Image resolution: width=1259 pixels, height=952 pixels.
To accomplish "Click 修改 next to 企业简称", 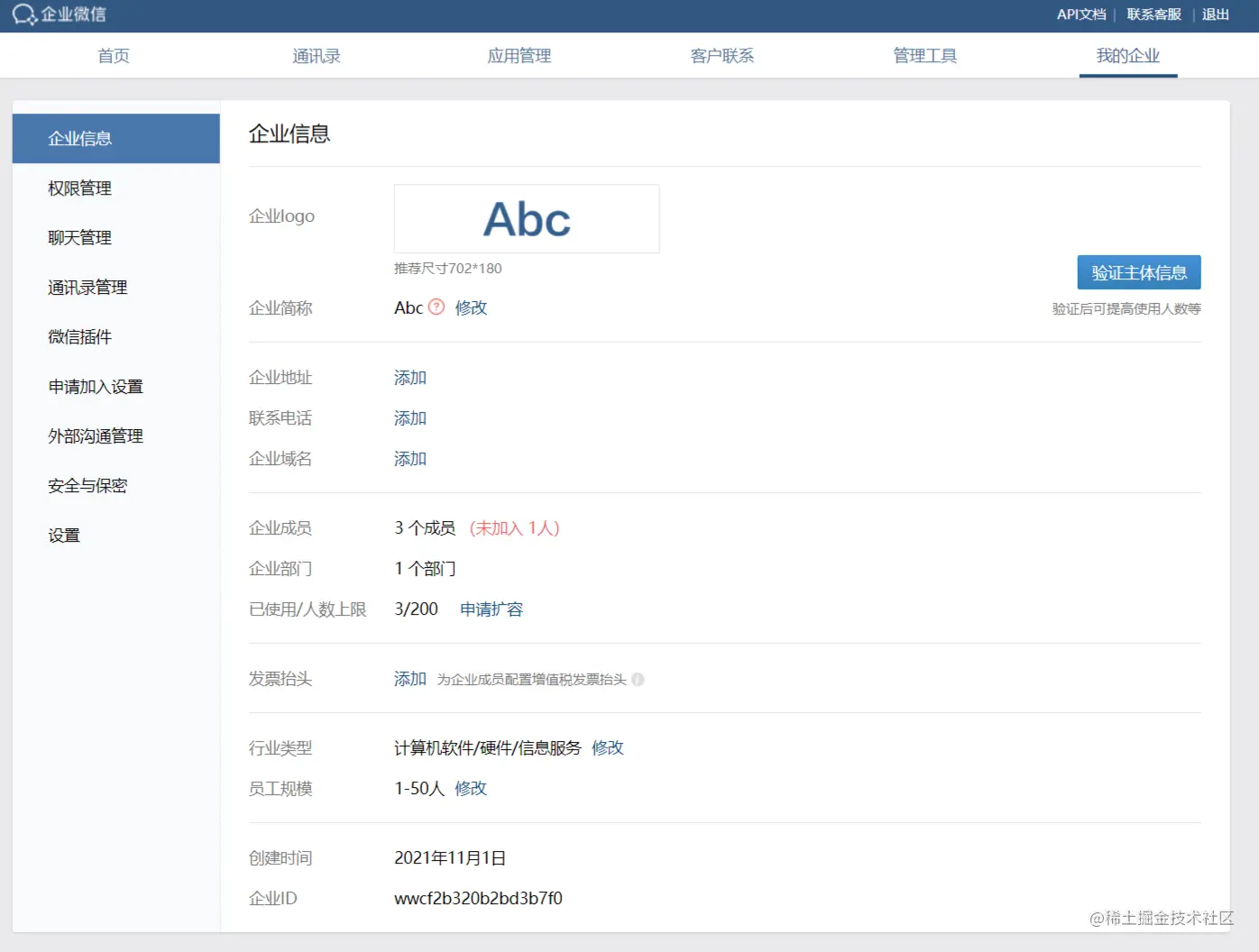I will [x=471, y=307].
